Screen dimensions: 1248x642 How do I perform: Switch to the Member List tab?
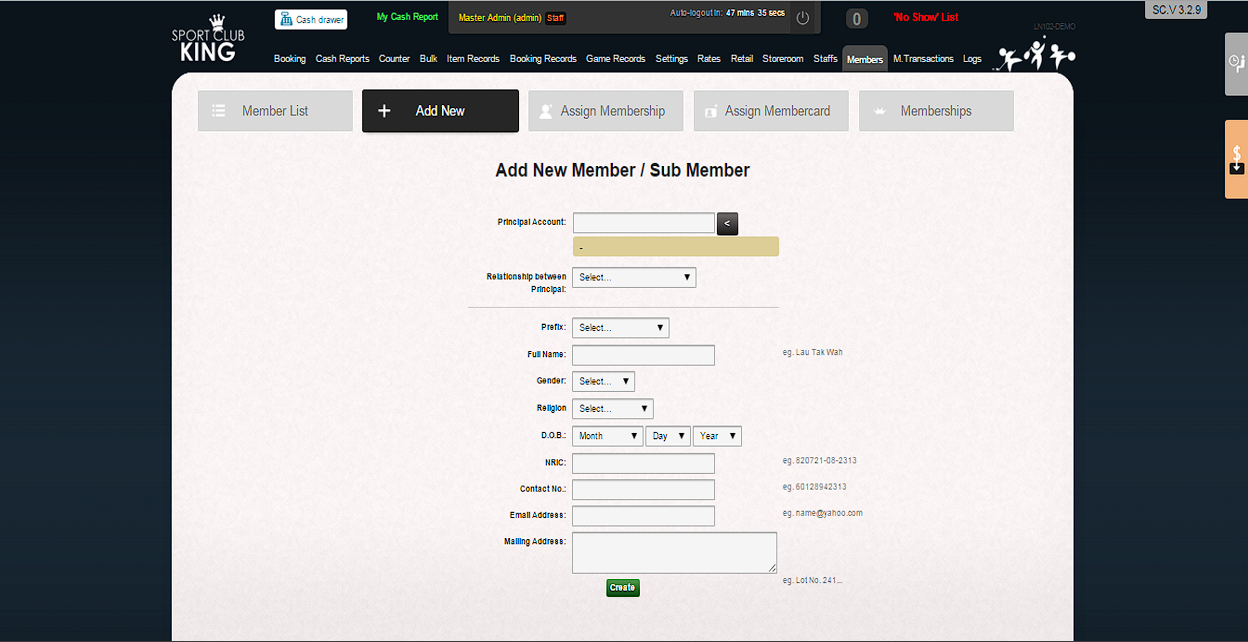(275, 111)
